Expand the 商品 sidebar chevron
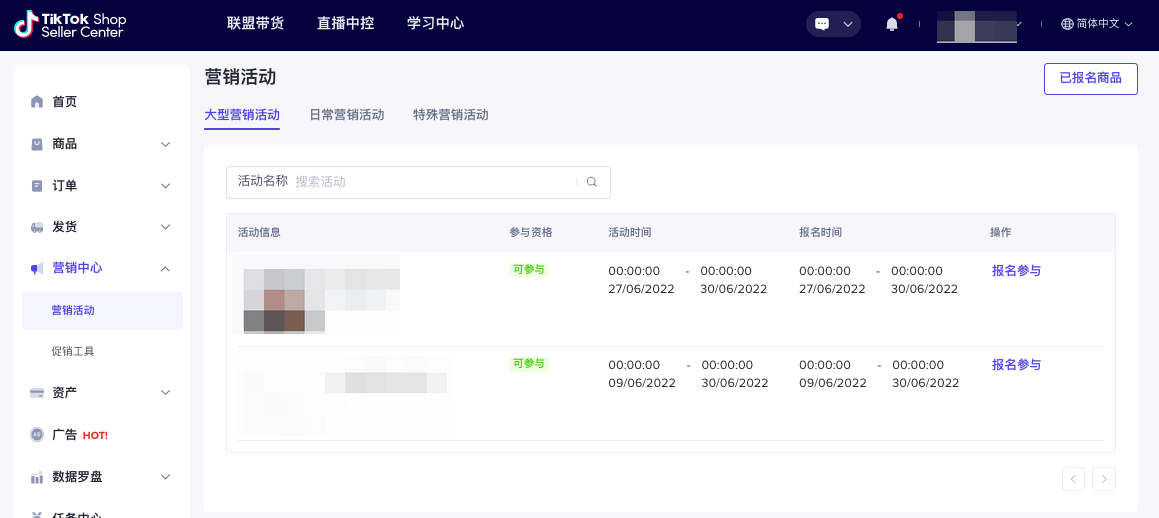This screenshot has width=1159, height=518. click(x=166, y=144)
